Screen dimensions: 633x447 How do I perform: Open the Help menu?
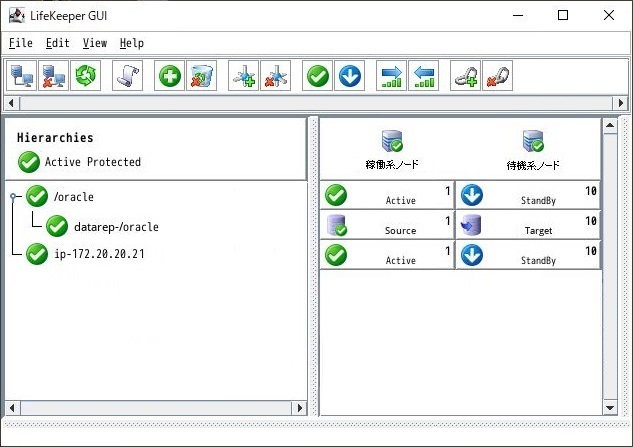(132, 43)
